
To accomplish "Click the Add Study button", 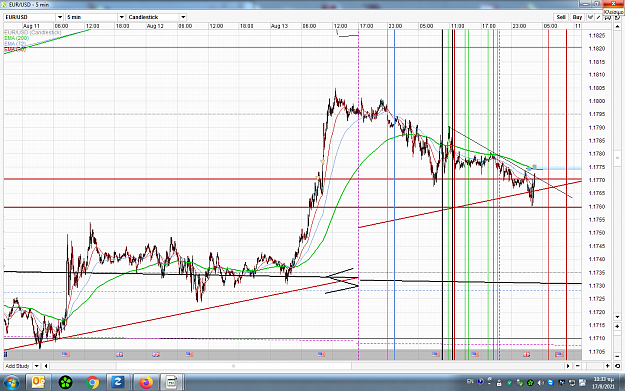I will 18,366.
